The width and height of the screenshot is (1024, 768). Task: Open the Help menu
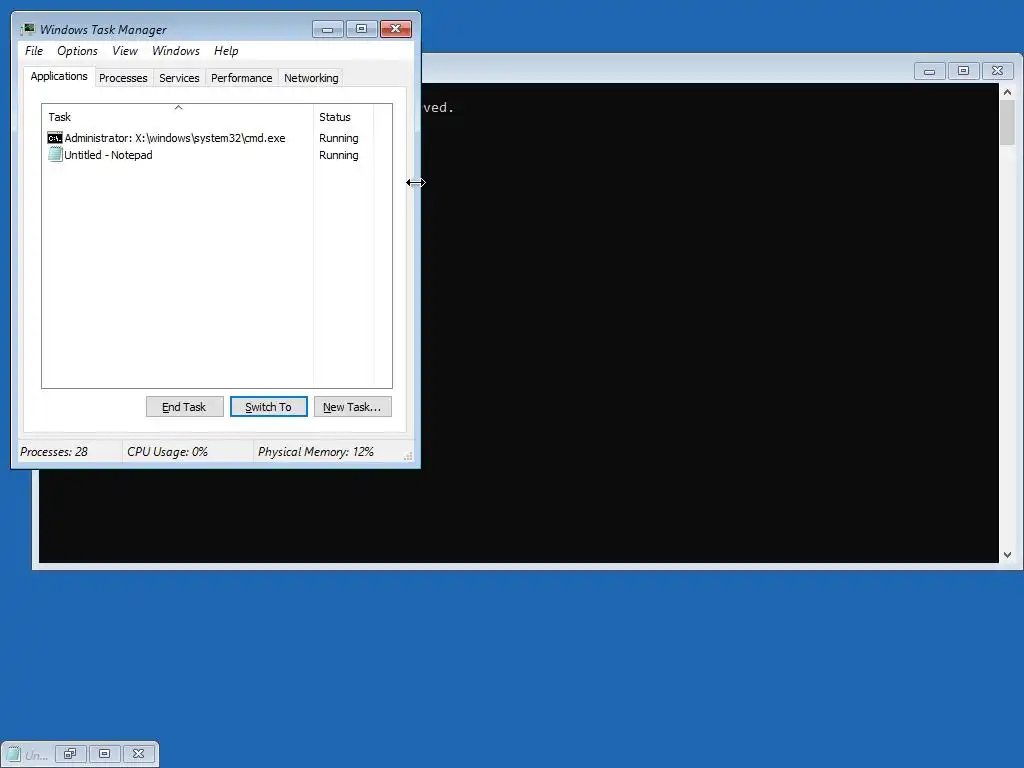[226, 51]
